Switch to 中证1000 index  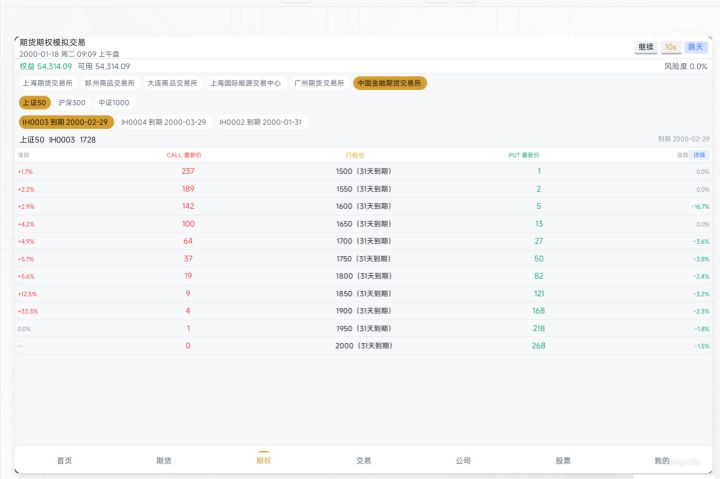(x=114, y=102)
